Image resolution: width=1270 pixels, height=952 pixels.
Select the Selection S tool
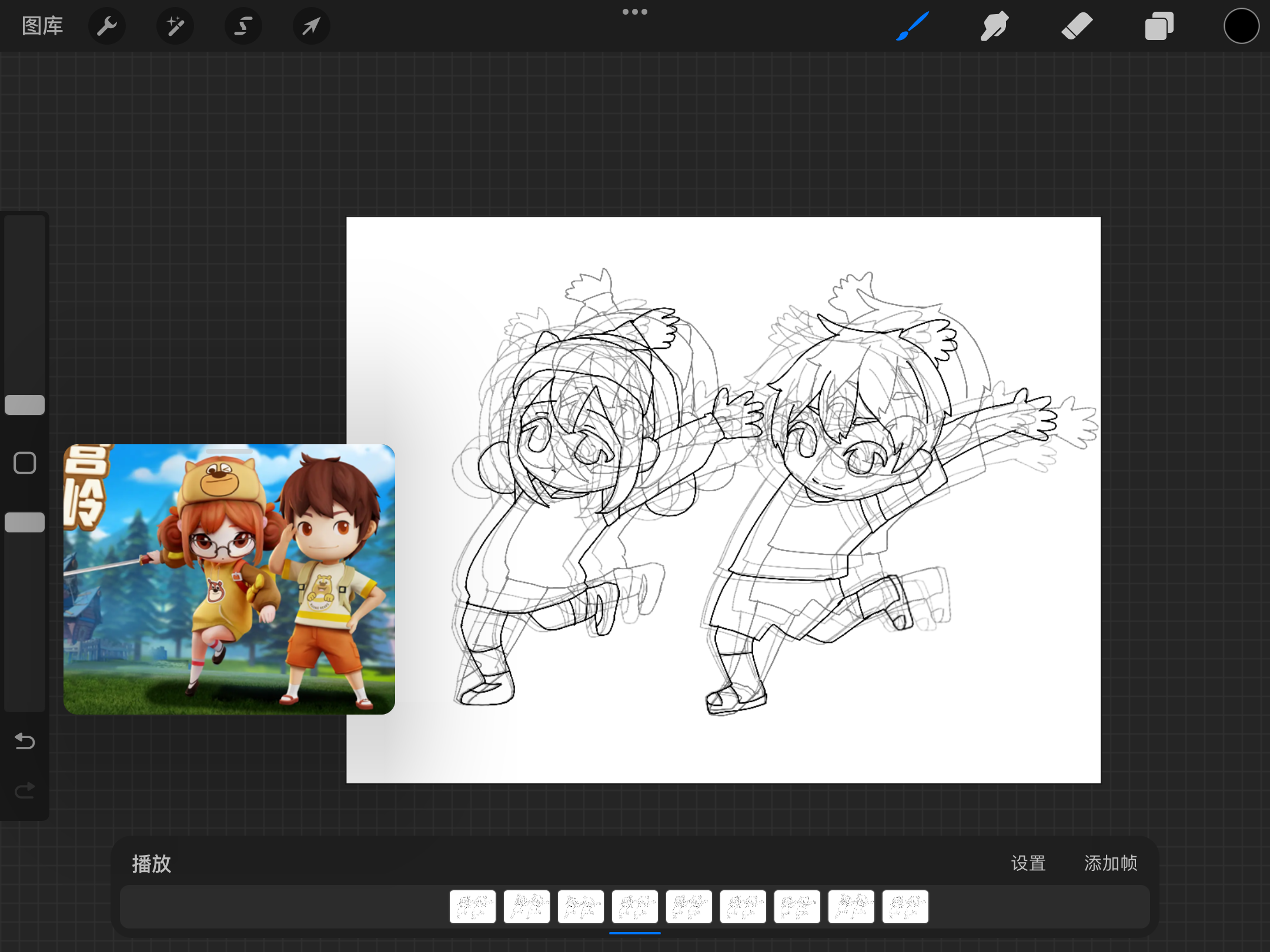tap(243, 26)
